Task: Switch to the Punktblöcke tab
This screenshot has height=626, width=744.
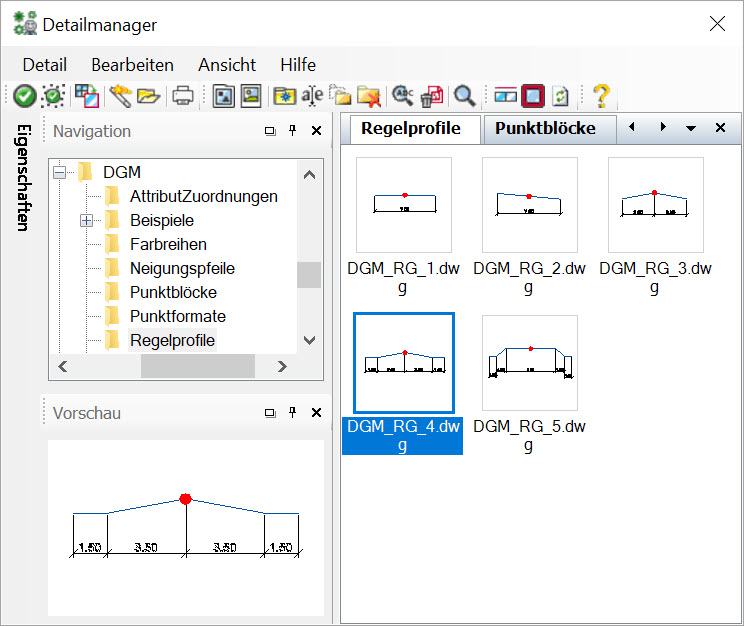Action: (545, 128)
